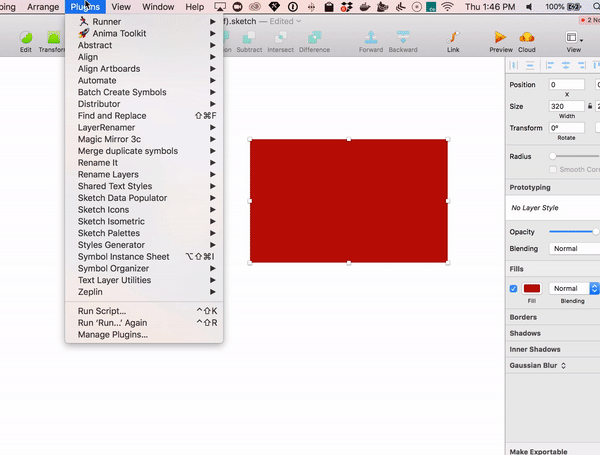
Task: Choose Symbol Instance Sheet menu item
Action: point(144,257)
